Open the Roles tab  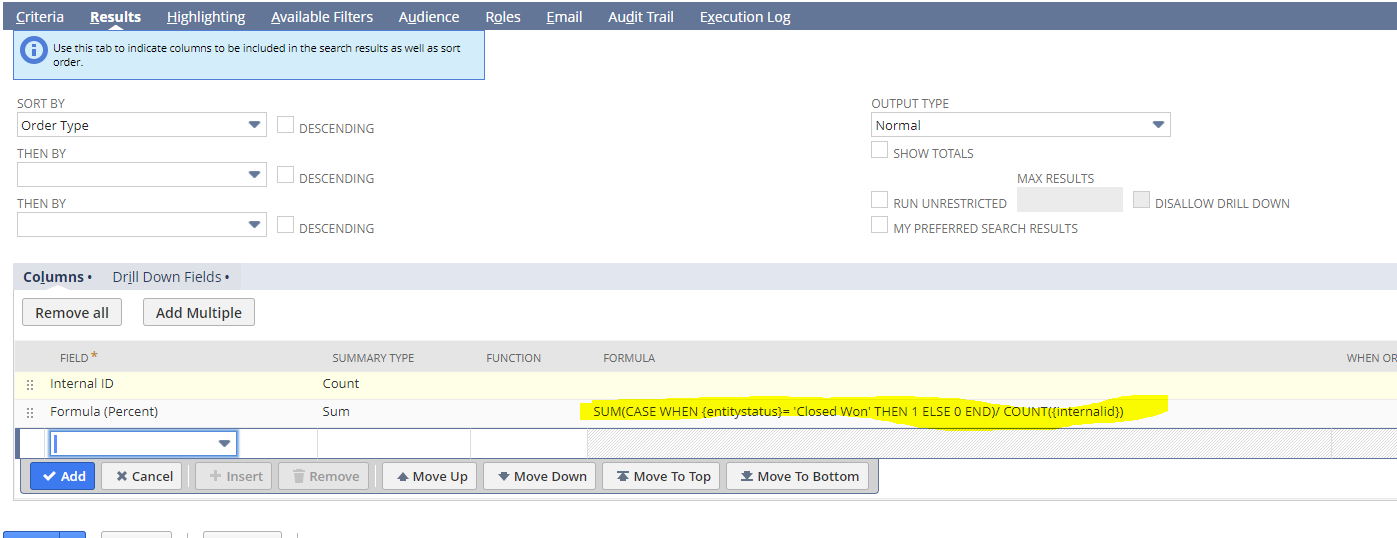(503, 17)
